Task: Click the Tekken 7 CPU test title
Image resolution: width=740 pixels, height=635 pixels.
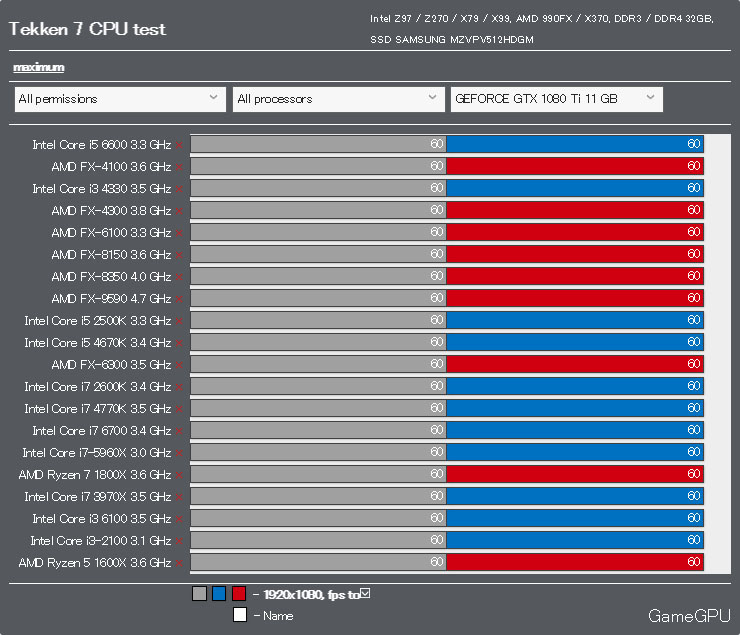Action: pyautogui.click(x=87, y=29)
